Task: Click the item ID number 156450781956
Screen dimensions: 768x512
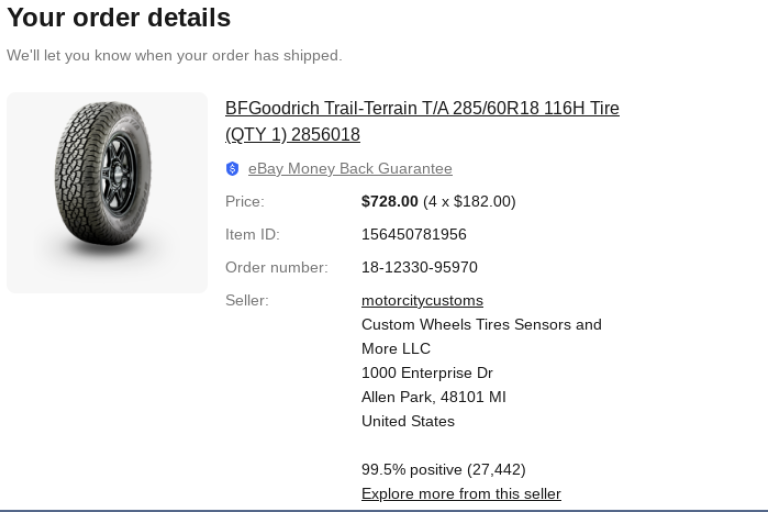Action: point(414,235)
